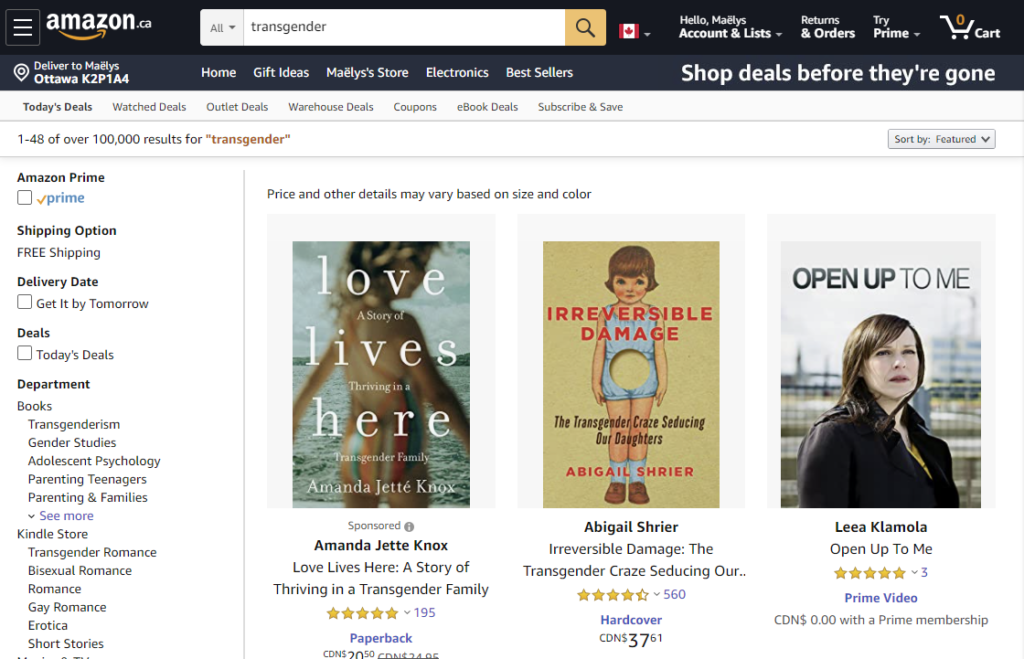Open Gift Ideas in the navigation bar
The height and width of the screenshot is (659, 1024).
[x=281, y=72]
